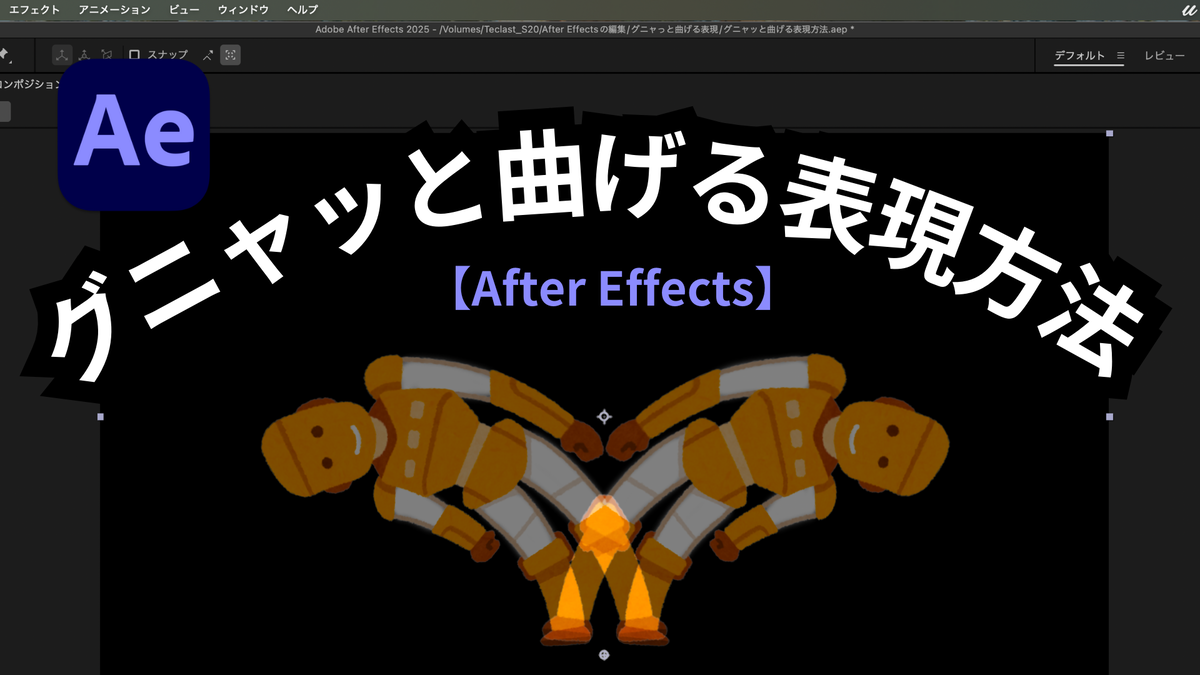
Task: Click the layer handle at the upper-right corner of the composition
Action: (1109, 133)
